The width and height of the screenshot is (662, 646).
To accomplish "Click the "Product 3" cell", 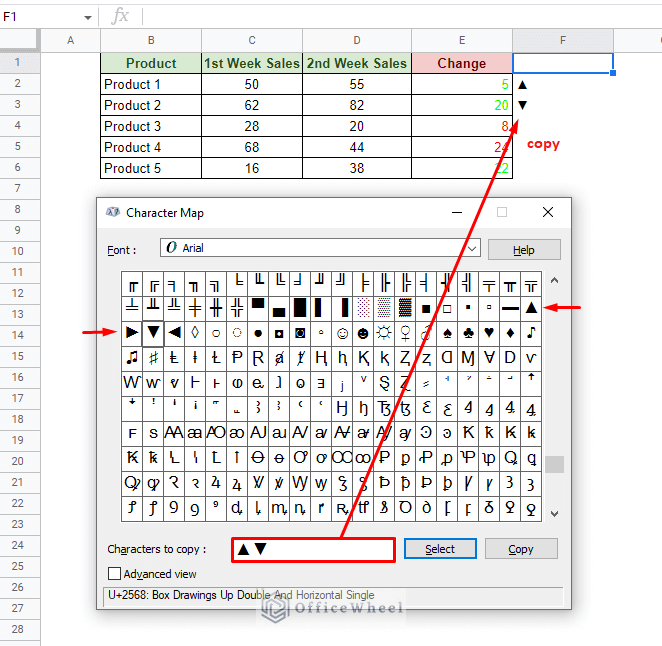I will (151, 126).
